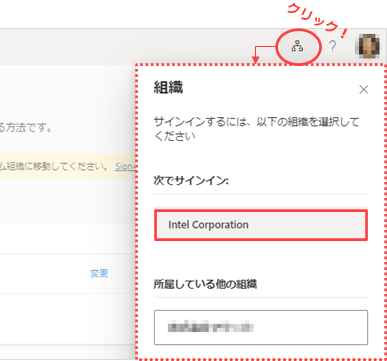This screenshot has height=361, width=387.
Task: Click the 所属している他の組織 section label
Action: [x=205, y=284]
